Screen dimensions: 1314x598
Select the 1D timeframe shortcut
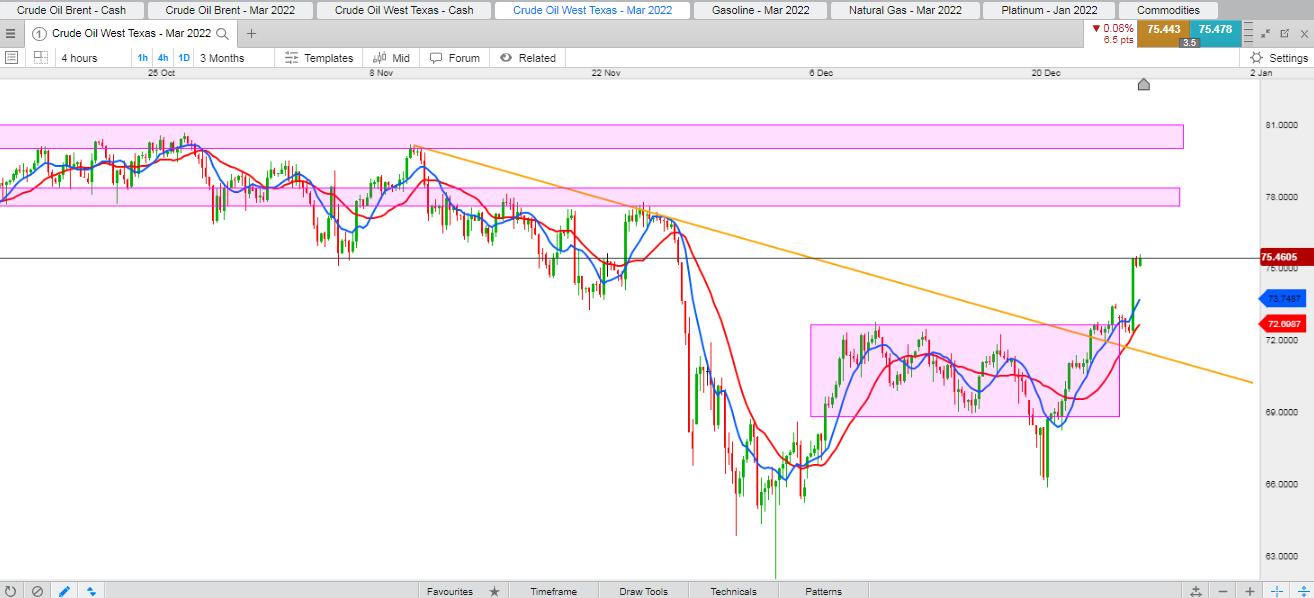pyautogui.click(x=184, y=58)
